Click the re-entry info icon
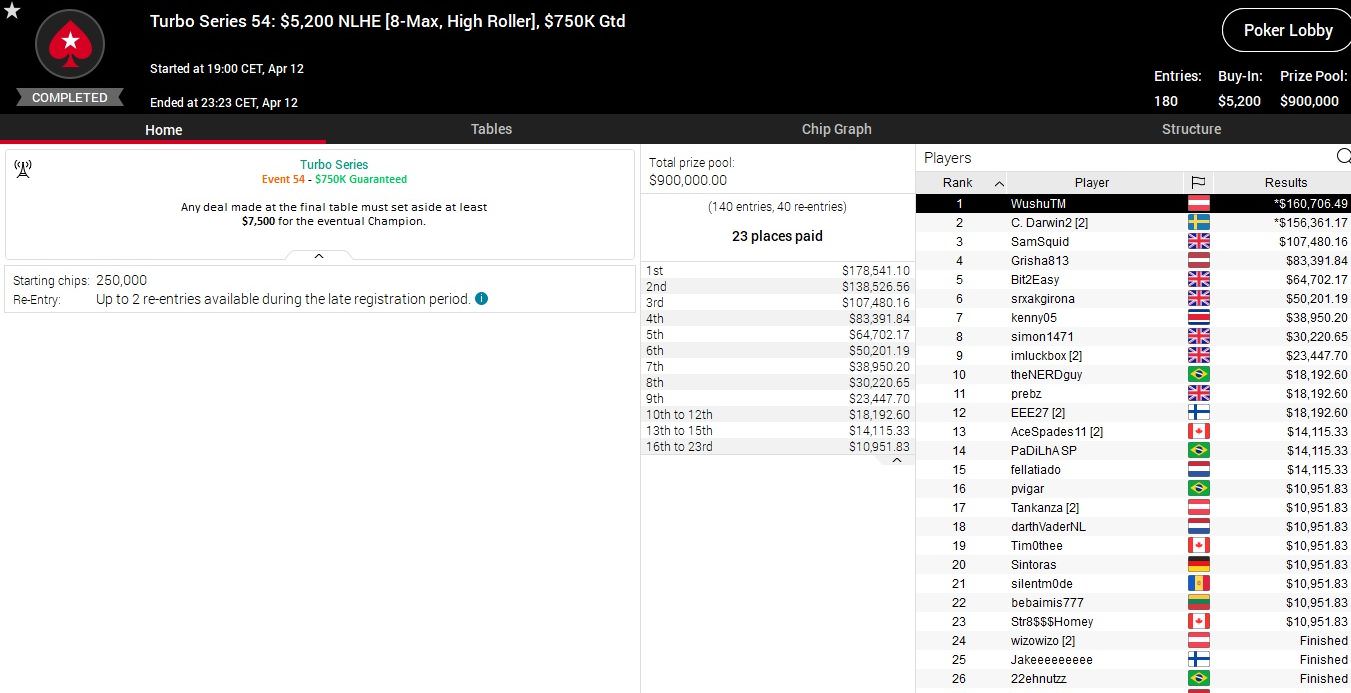Image resolution: width=1351 pixels, height=693 pixels. 481,298
